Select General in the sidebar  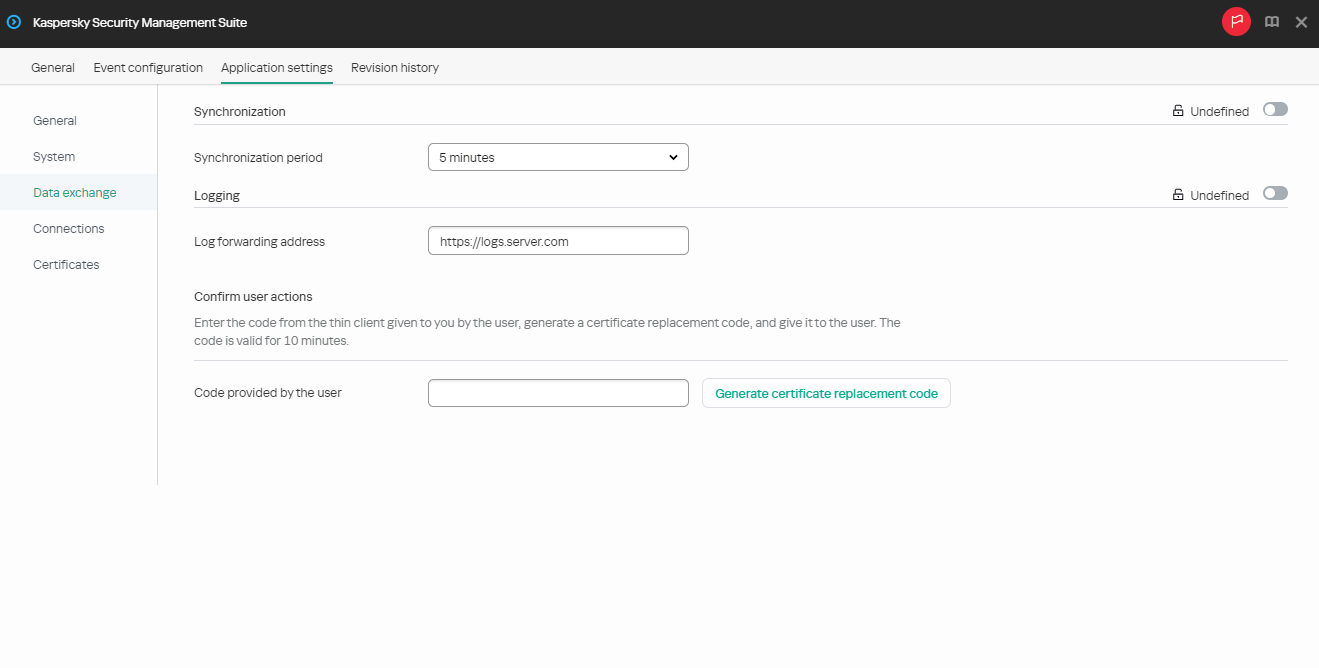pos(54,120)
